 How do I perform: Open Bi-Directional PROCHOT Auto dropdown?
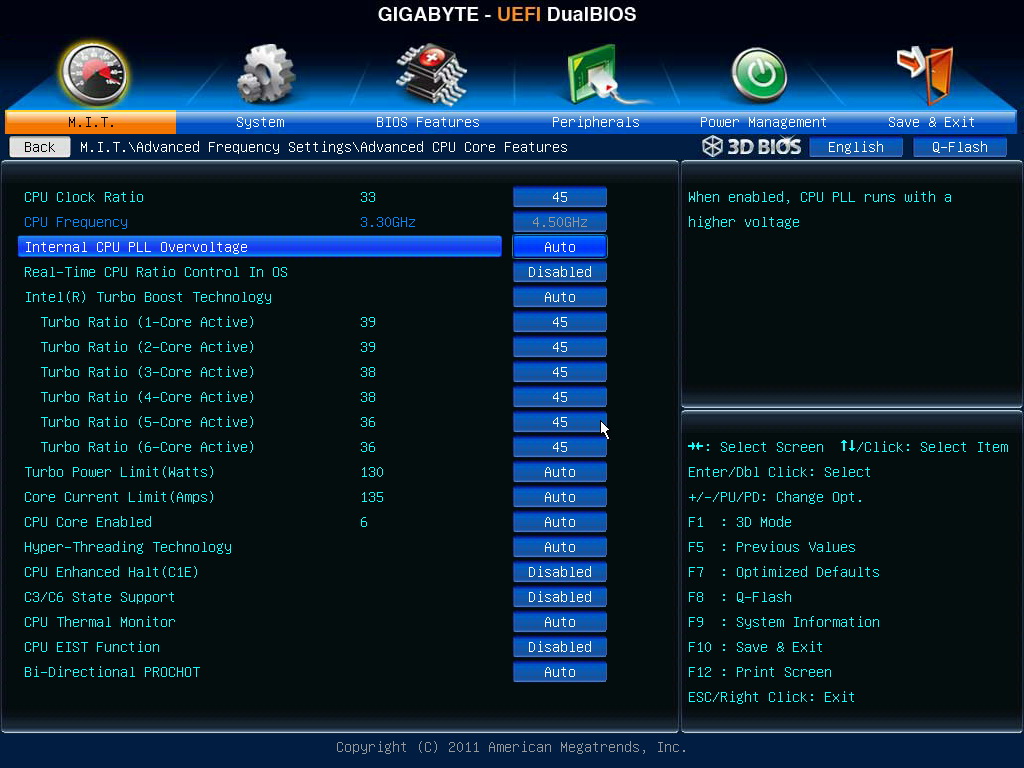point(560,672)
